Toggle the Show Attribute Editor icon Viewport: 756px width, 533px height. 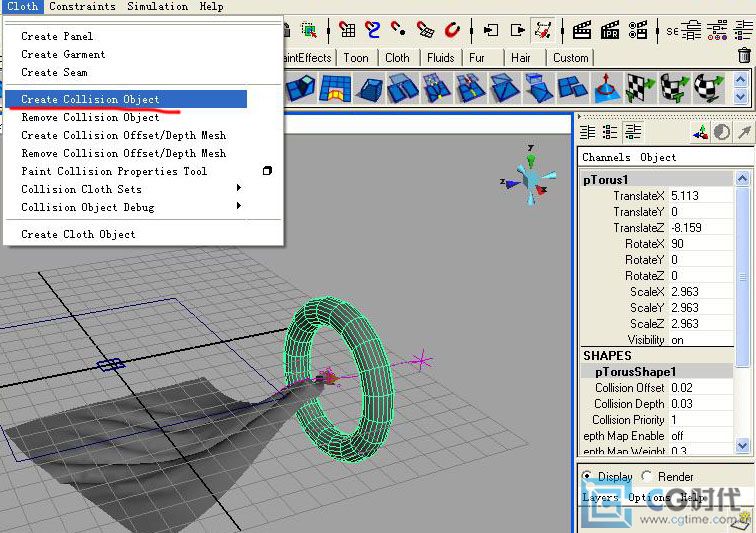click(x=690, y=30)
